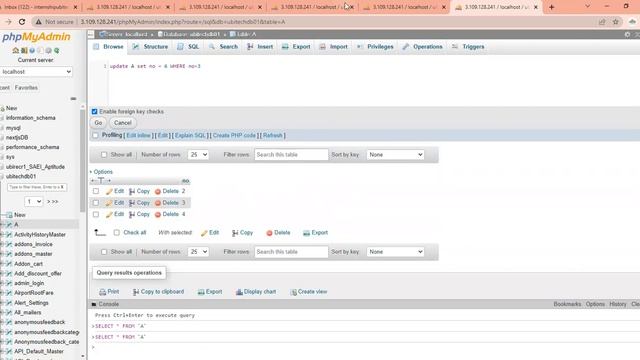Click the Edit inline link
640x360 pixels.
[x=138, y=136]
